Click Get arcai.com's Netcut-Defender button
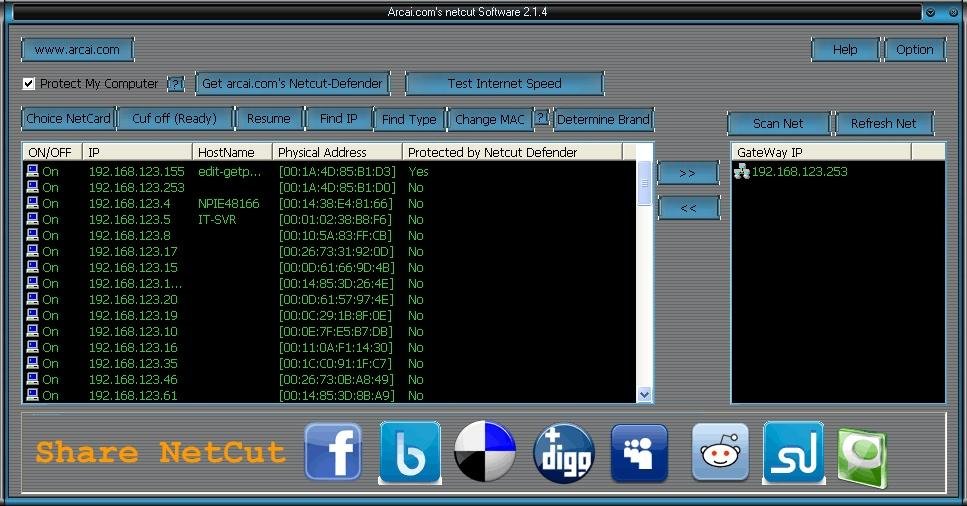967x506 pixels. pos(292,83)
